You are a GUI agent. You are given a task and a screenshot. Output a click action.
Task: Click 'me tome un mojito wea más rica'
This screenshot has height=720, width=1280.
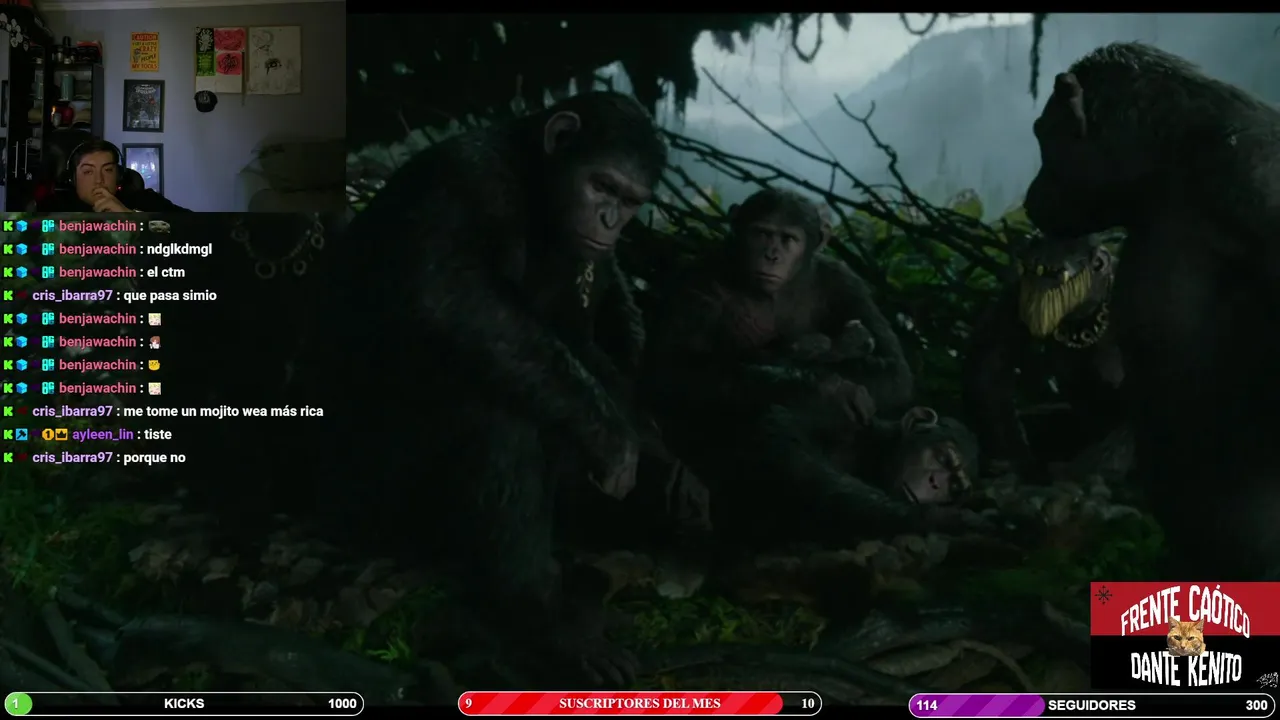223,411
